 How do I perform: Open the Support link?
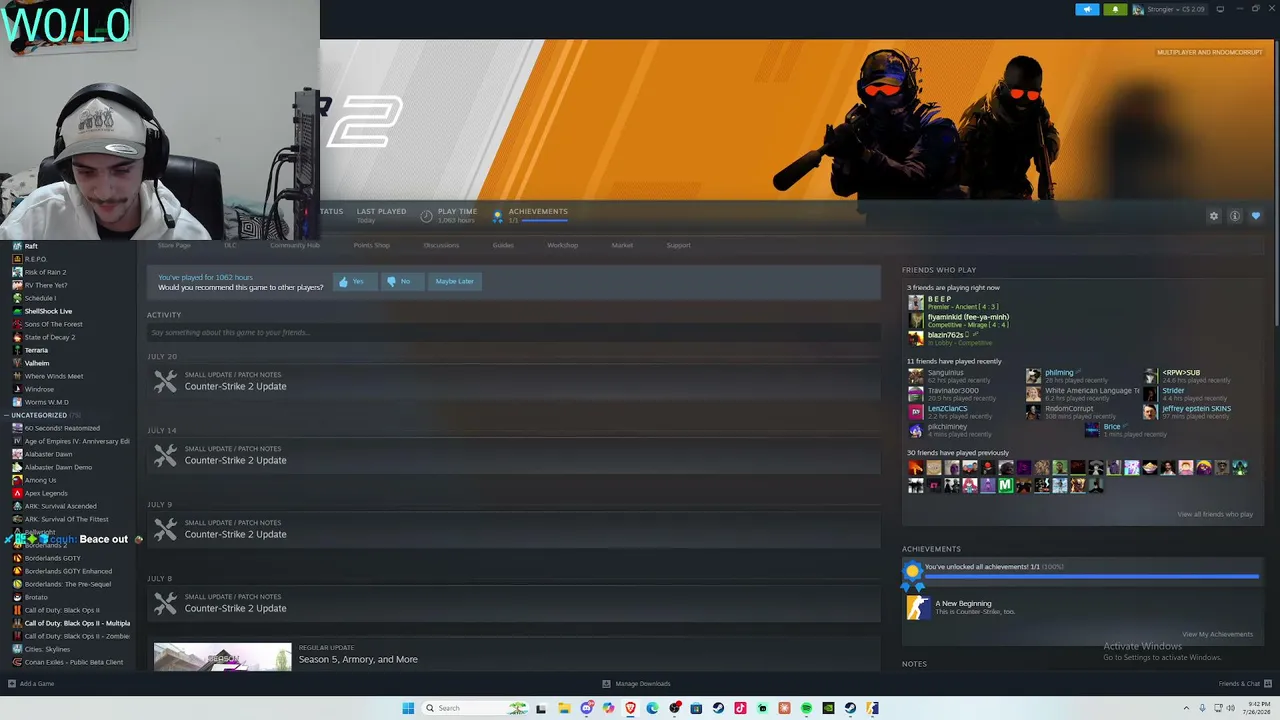pyautogui.click(x=678, y=245)
